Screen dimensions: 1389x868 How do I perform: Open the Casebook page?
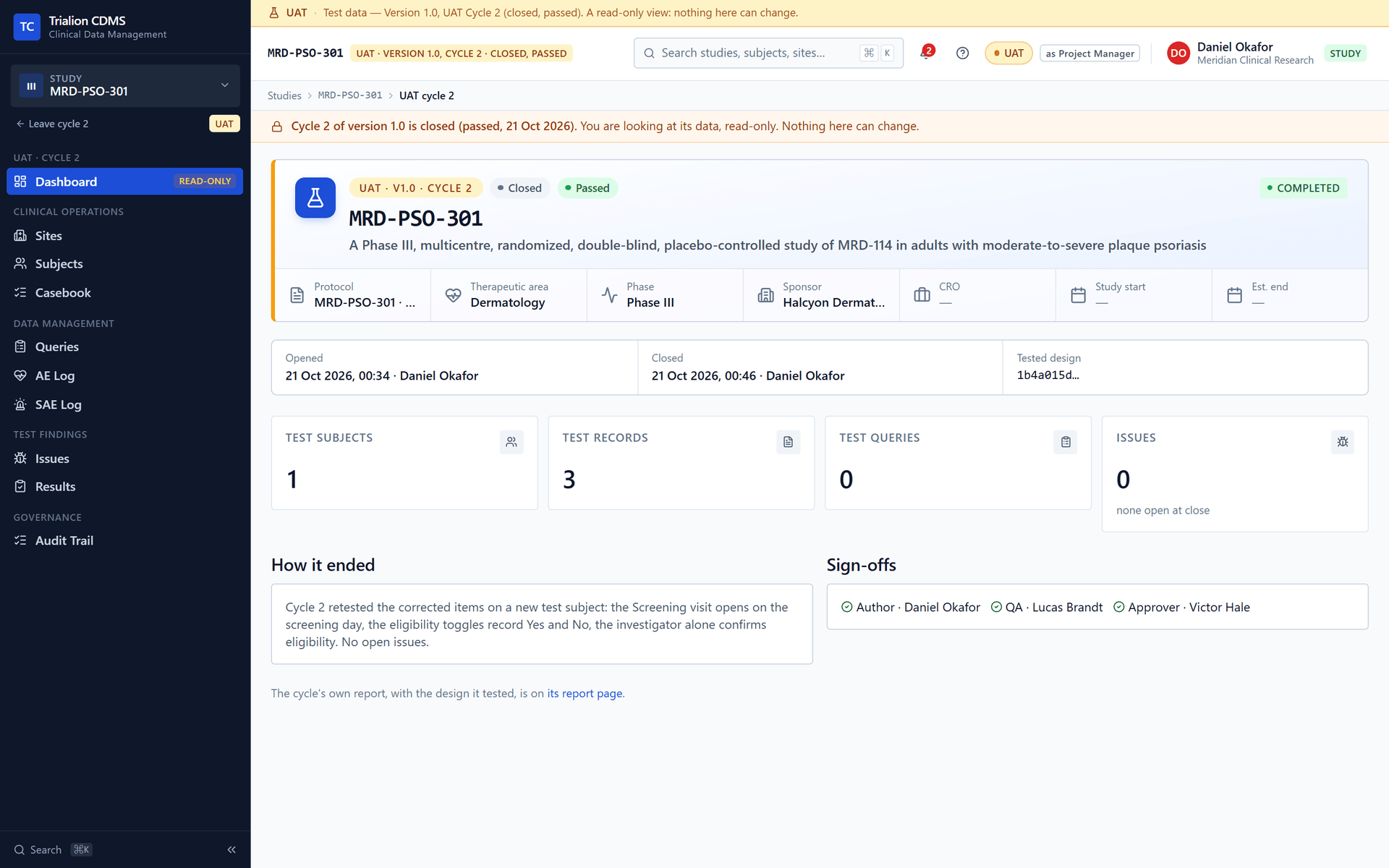click(x=124, y=292)
